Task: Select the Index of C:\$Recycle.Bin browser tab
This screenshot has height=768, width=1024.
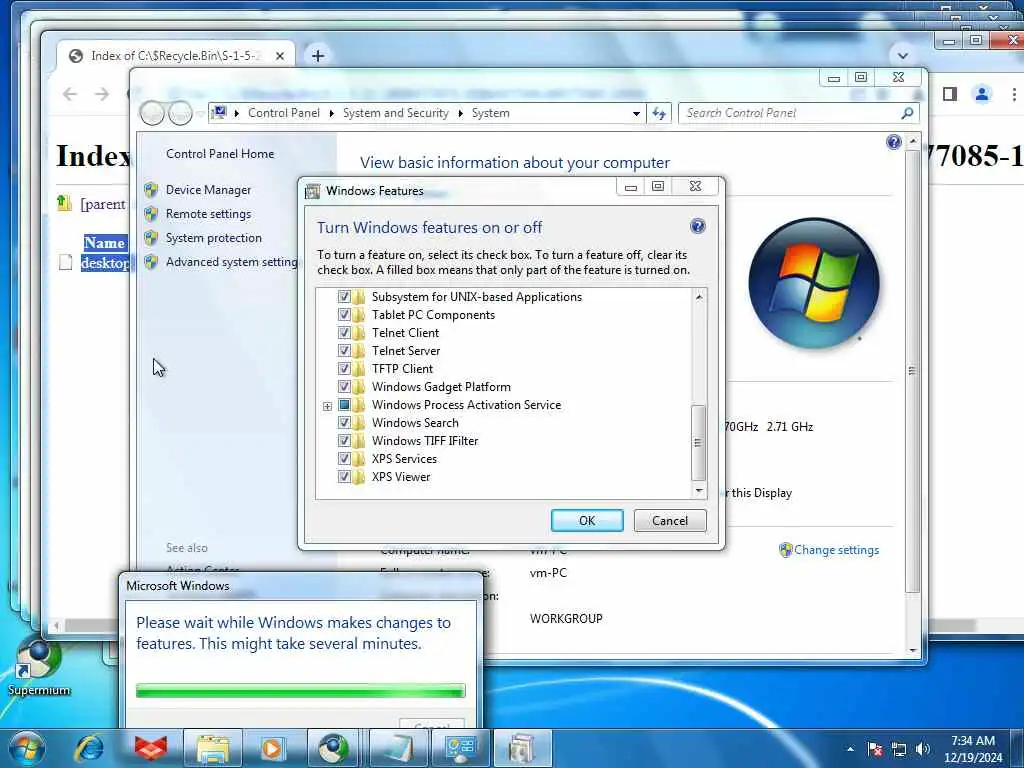Action: (176, 56)
